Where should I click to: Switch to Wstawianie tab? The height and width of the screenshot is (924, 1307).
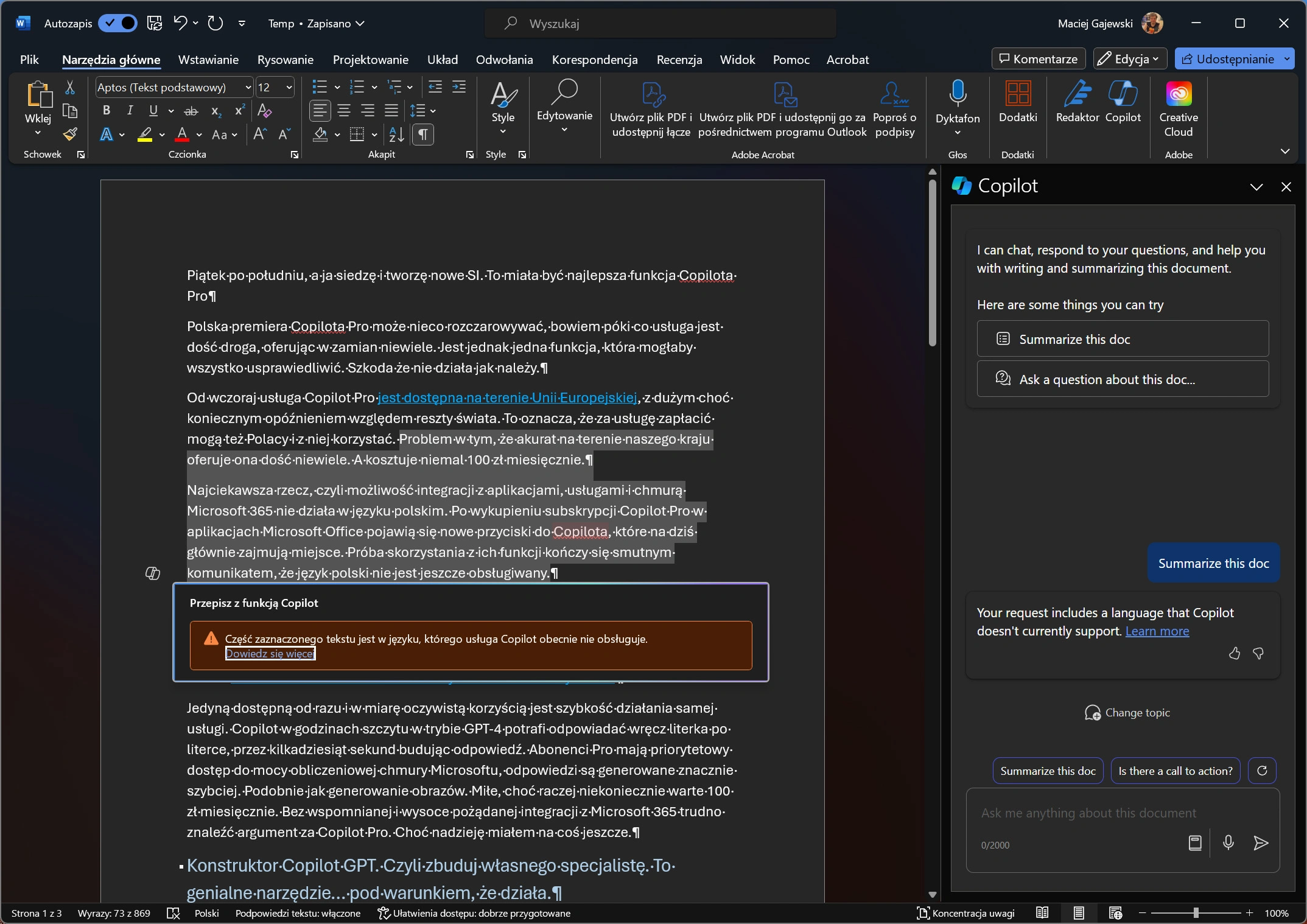208,59
